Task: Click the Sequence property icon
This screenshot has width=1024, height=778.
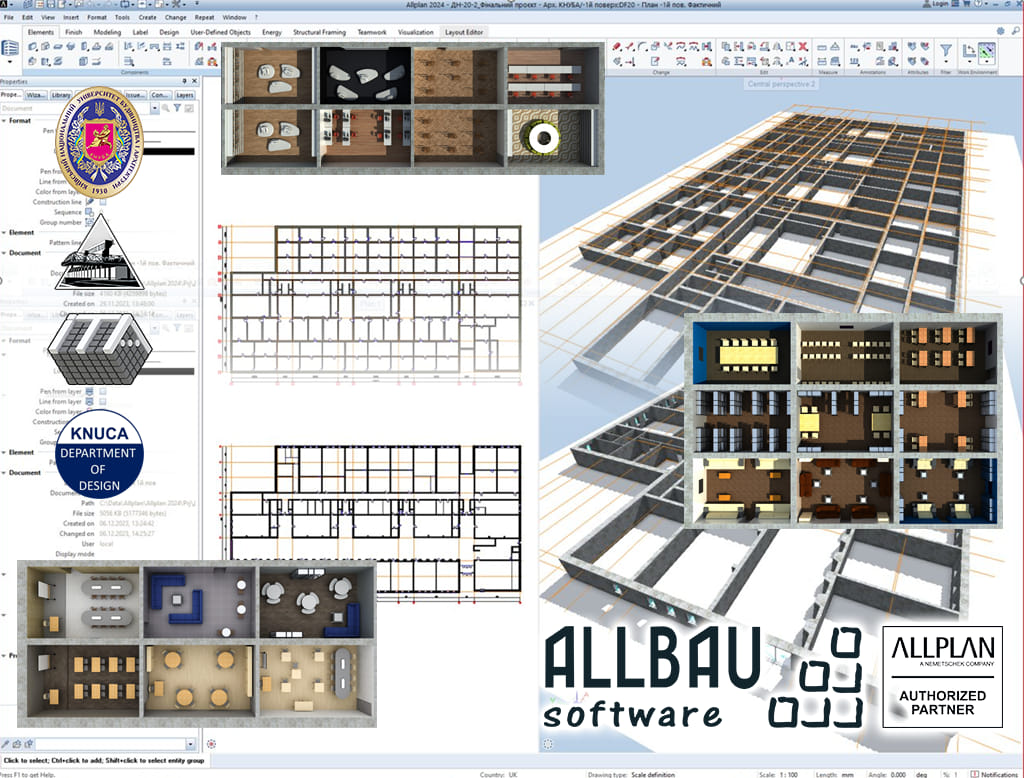Action: click(89, 212)
